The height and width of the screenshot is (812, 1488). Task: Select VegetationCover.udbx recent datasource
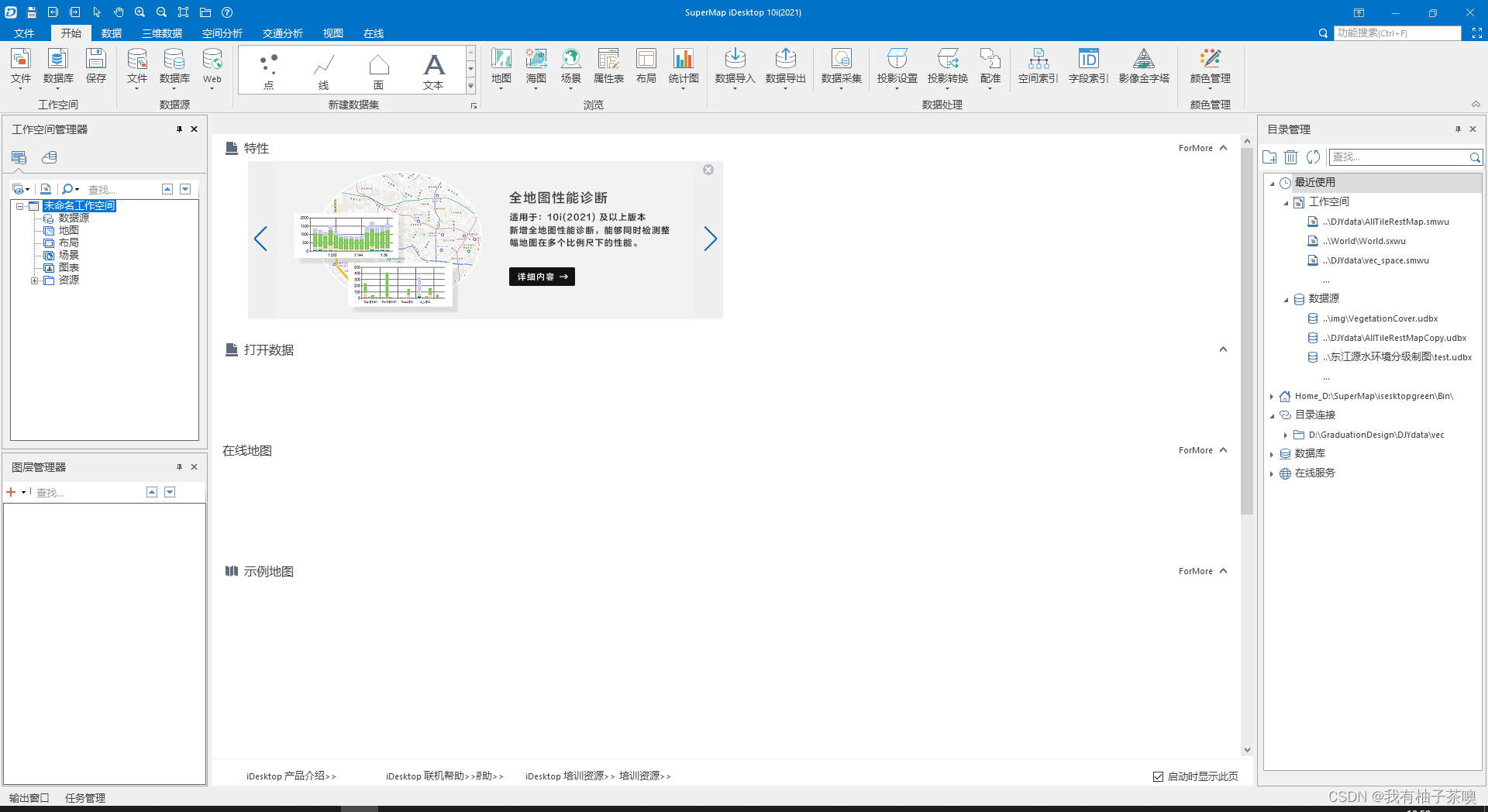click(1379, 318)
